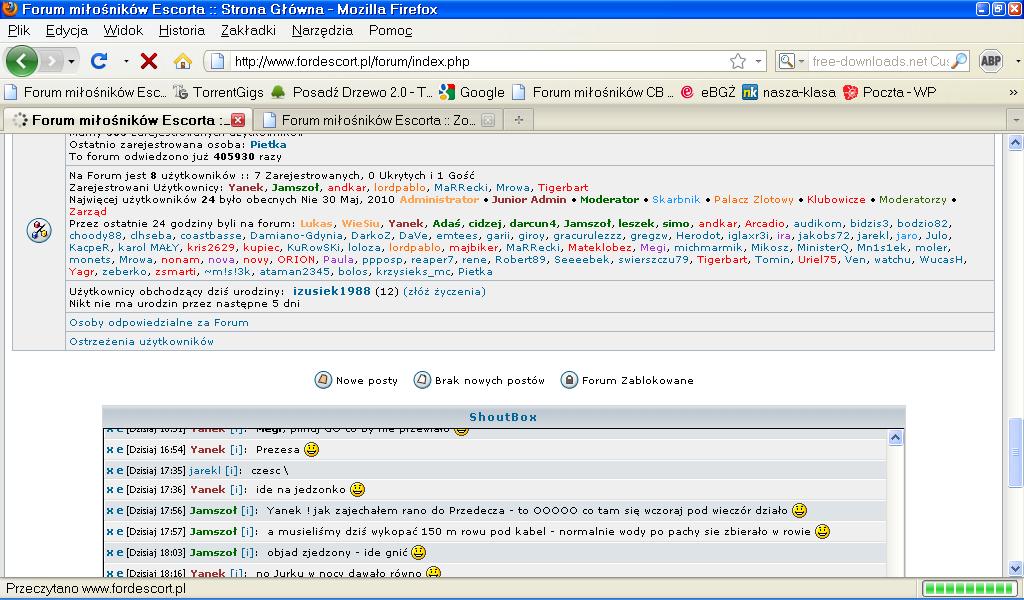Open the Narzędzia menu

pos(322,30)
